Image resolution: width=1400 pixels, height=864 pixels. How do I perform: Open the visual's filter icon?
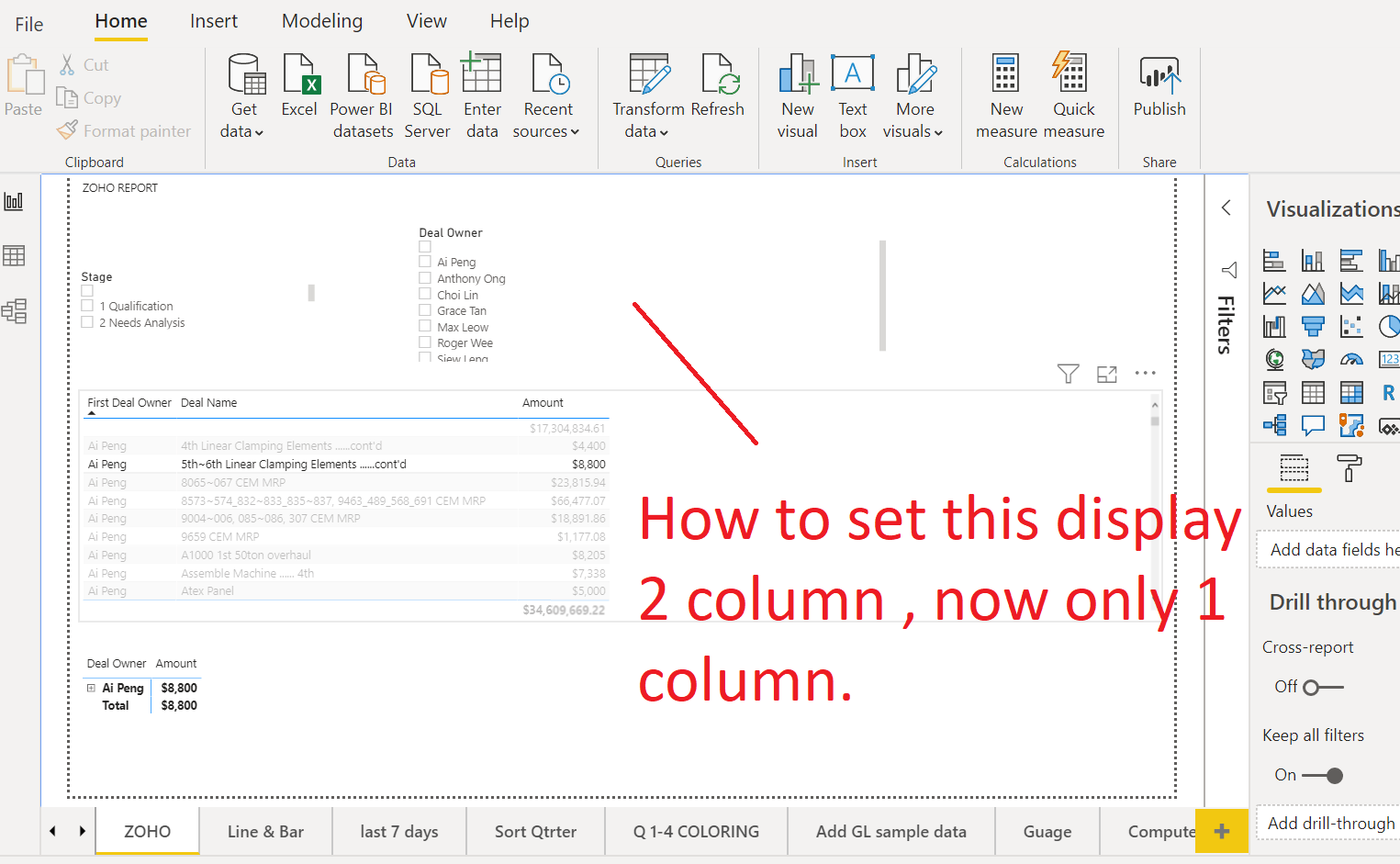click(1068, 374)
